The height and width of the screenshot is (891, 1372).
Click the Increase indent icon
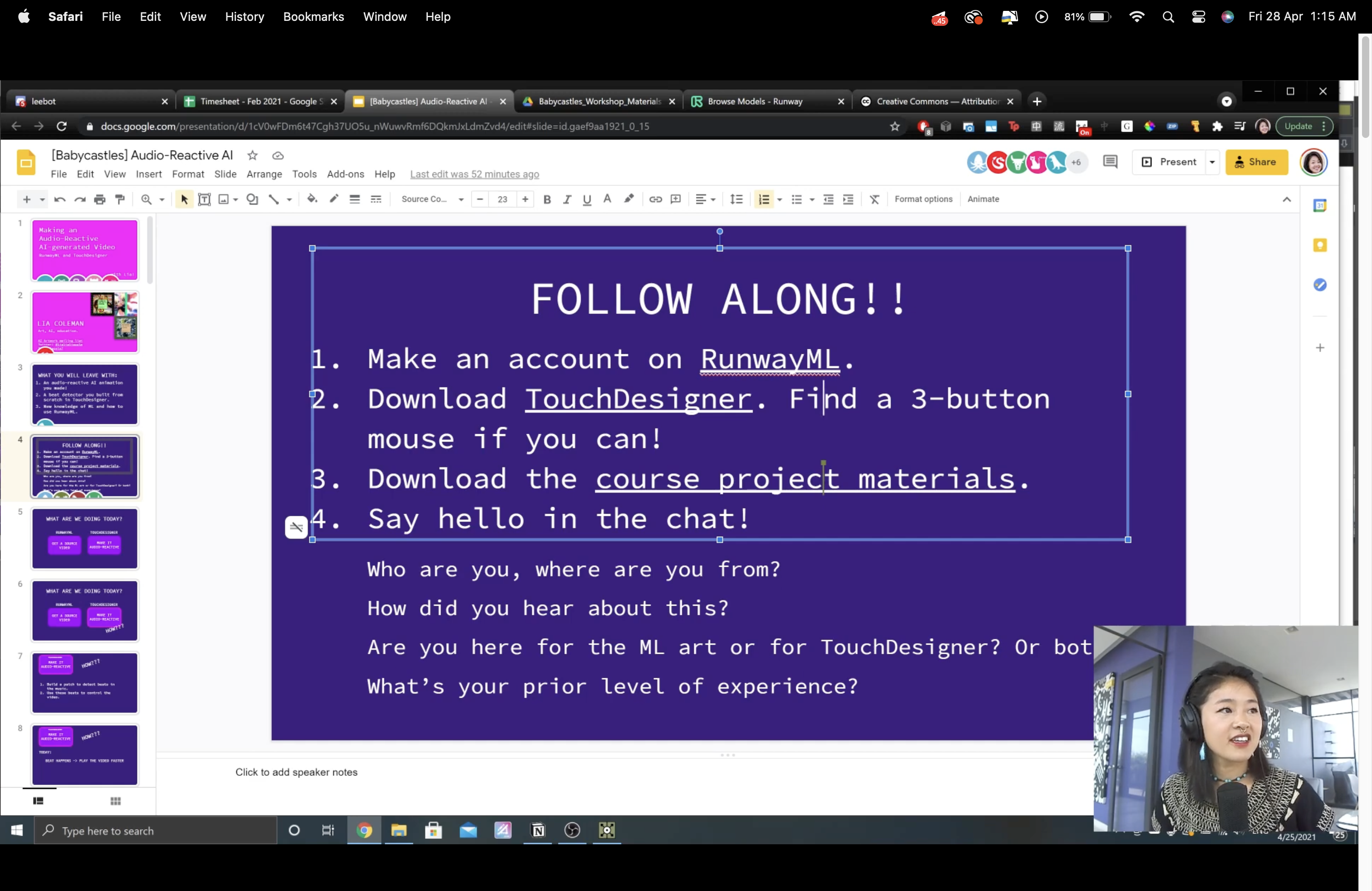[x=848, y=200]
